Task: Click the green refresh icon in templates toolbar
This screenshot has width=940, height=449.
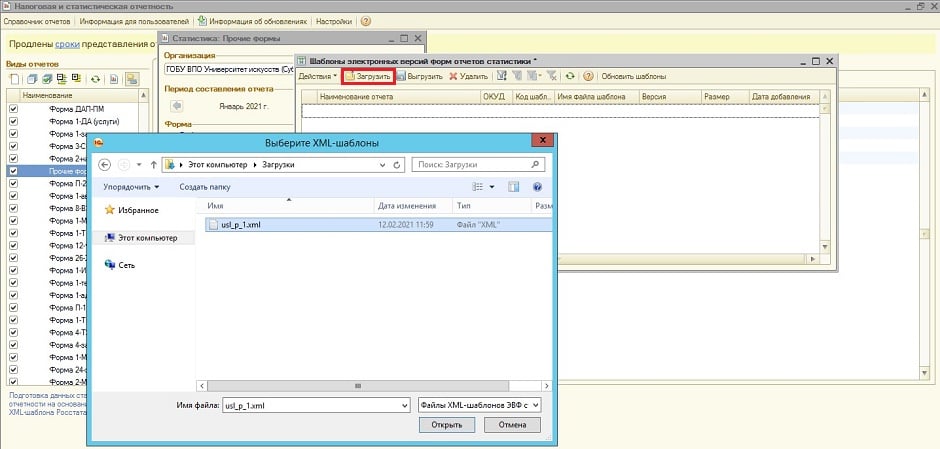Action: tap(569, 76)
